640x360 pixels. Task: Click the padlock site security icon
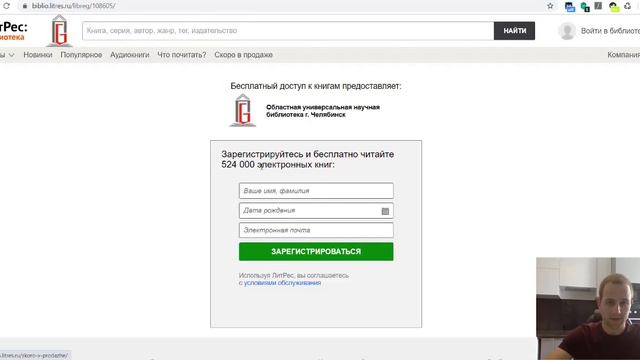pyautogui.click(x=24, y=6)
